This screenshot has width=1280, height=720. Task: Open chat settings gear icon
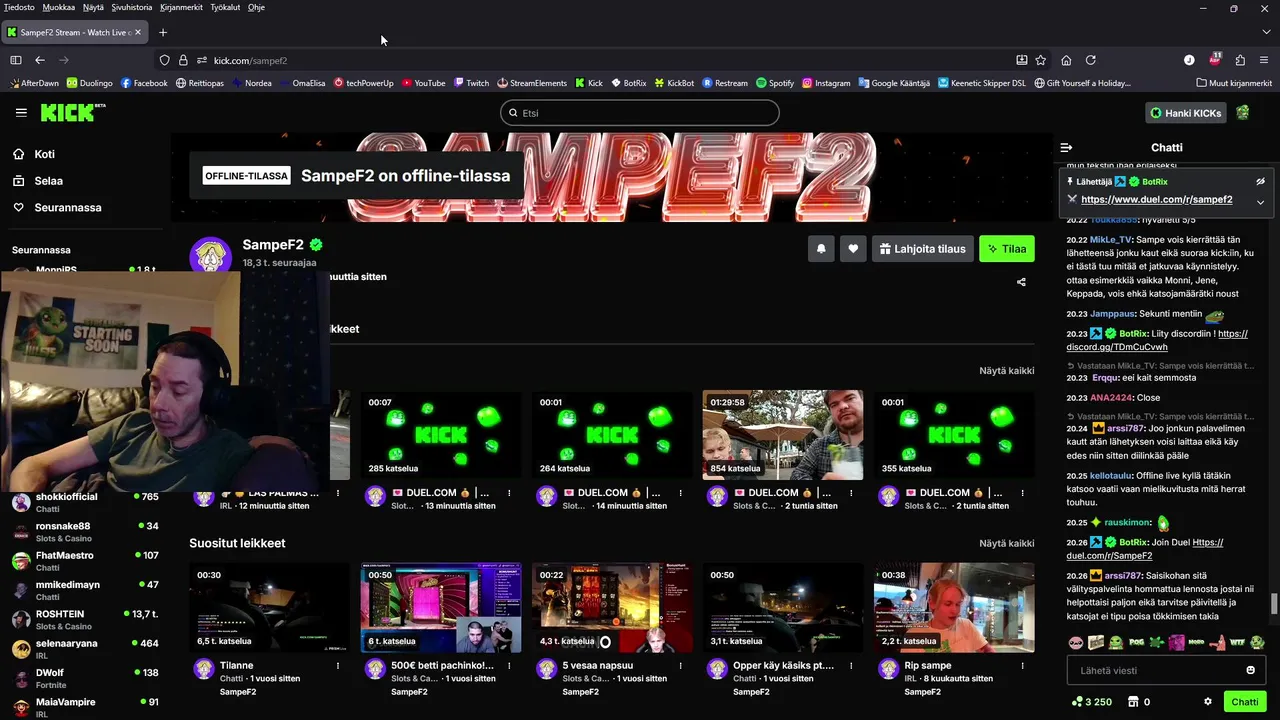click(x=1208, y=702)
